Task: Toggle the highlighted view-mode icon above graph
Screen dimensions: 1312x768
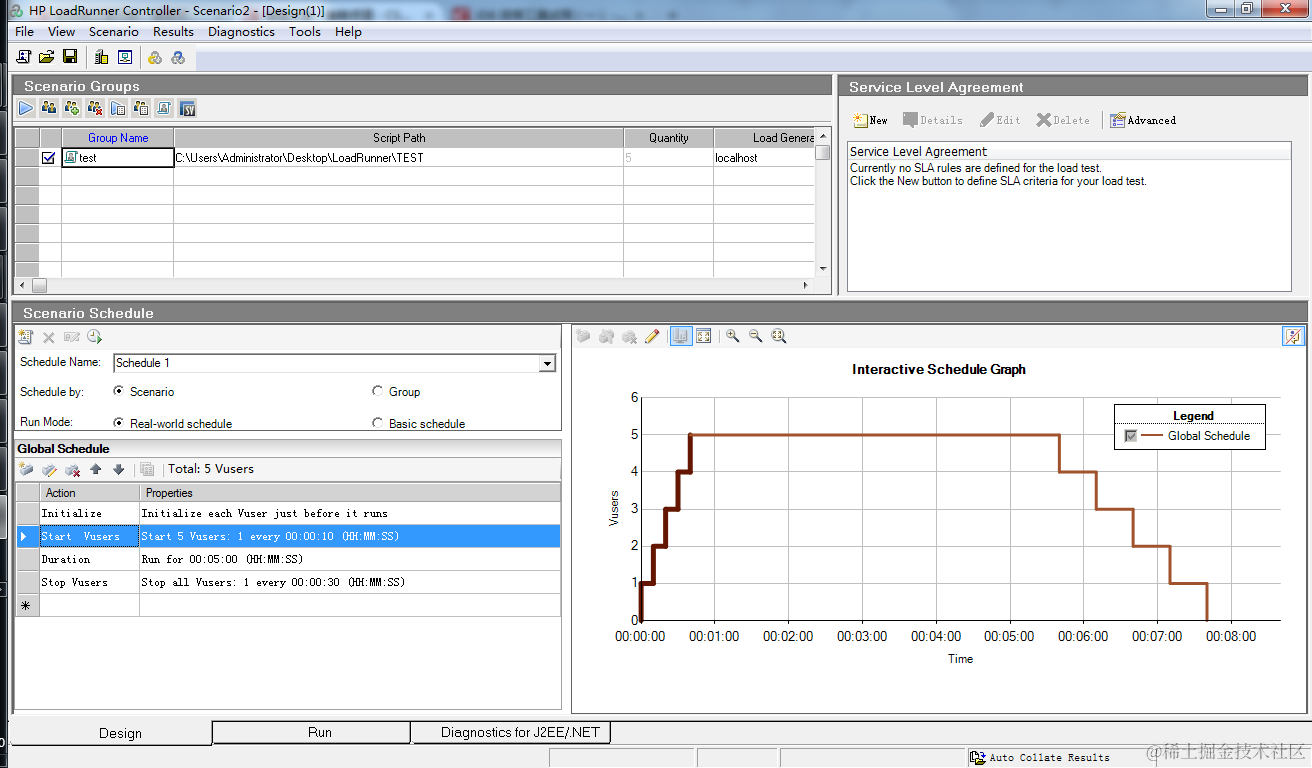Action: click(680, 337)
